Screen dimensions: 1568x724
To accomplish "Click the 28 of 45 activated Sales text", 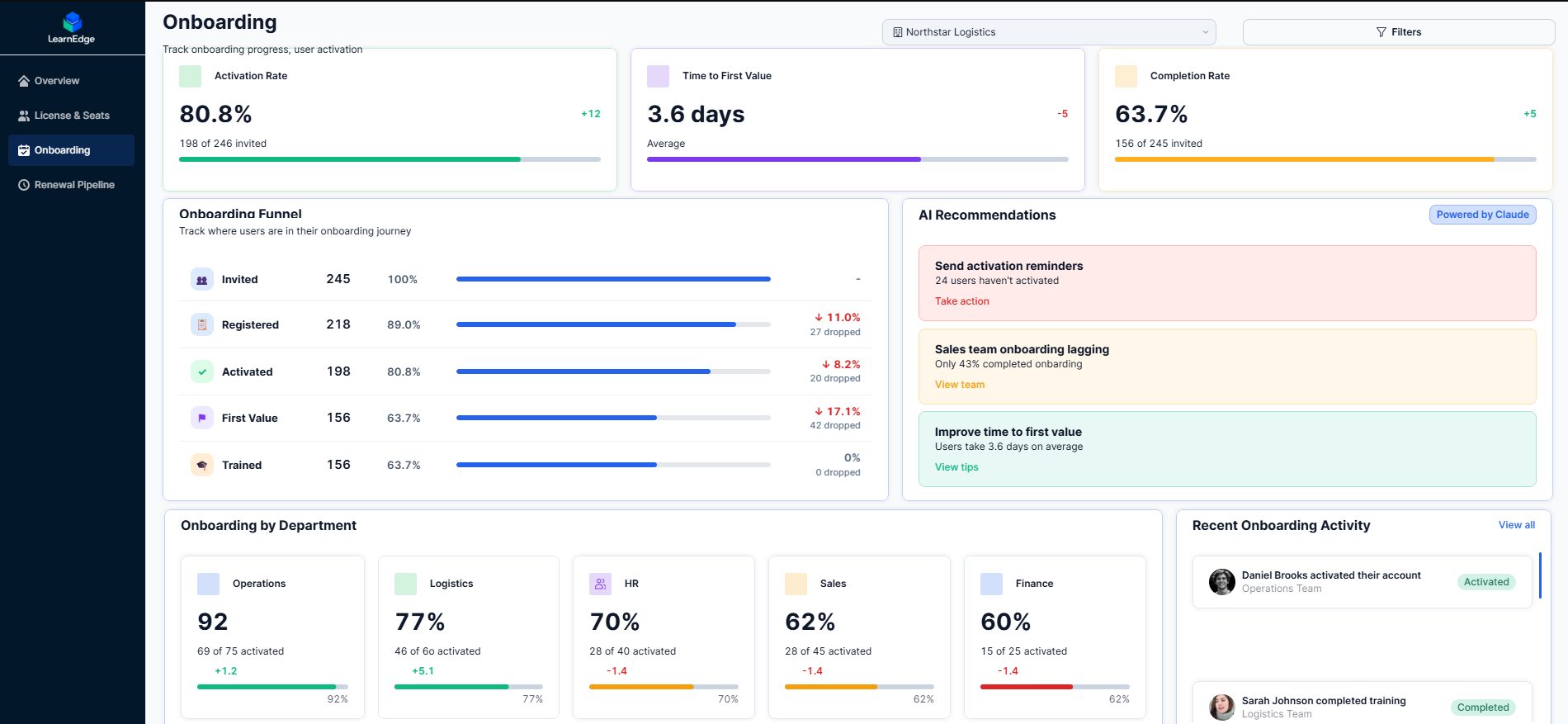I will [828, 651].
